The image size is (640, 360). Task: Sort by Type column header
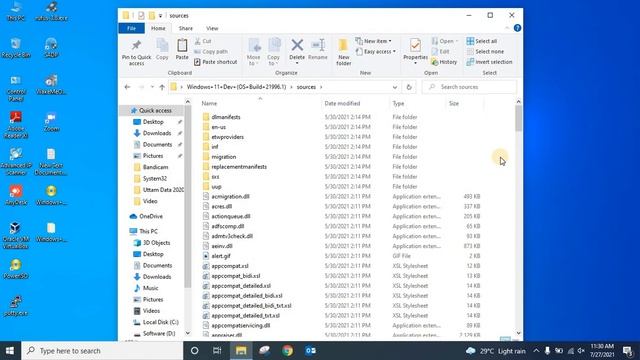(x=417, y=103)
